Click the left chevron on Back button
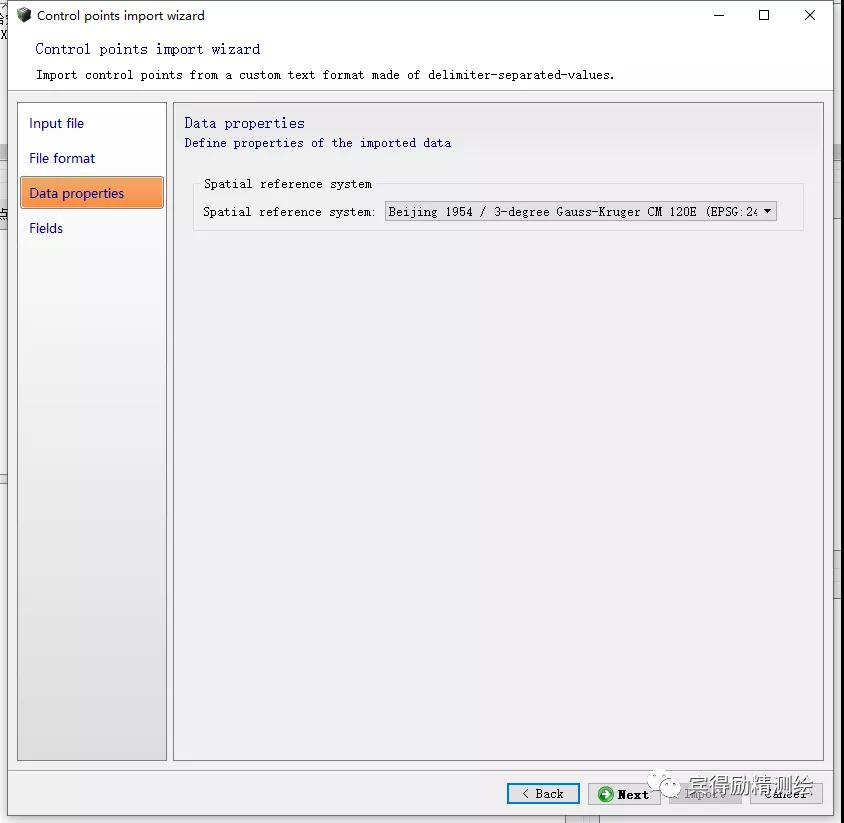The image size is (844, 823). 525,794
